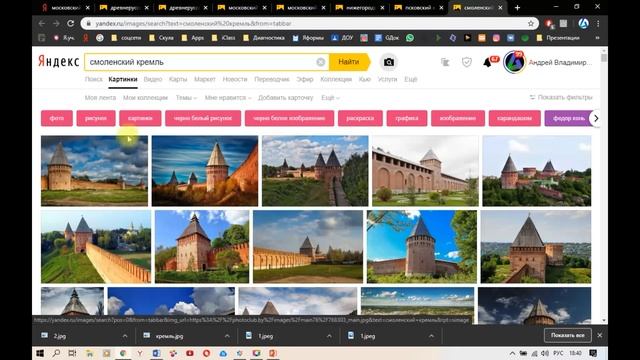Open the Instagram bookmark icon in bookmarks bar
Screen dimensions: 640x360
coord(496,38)
